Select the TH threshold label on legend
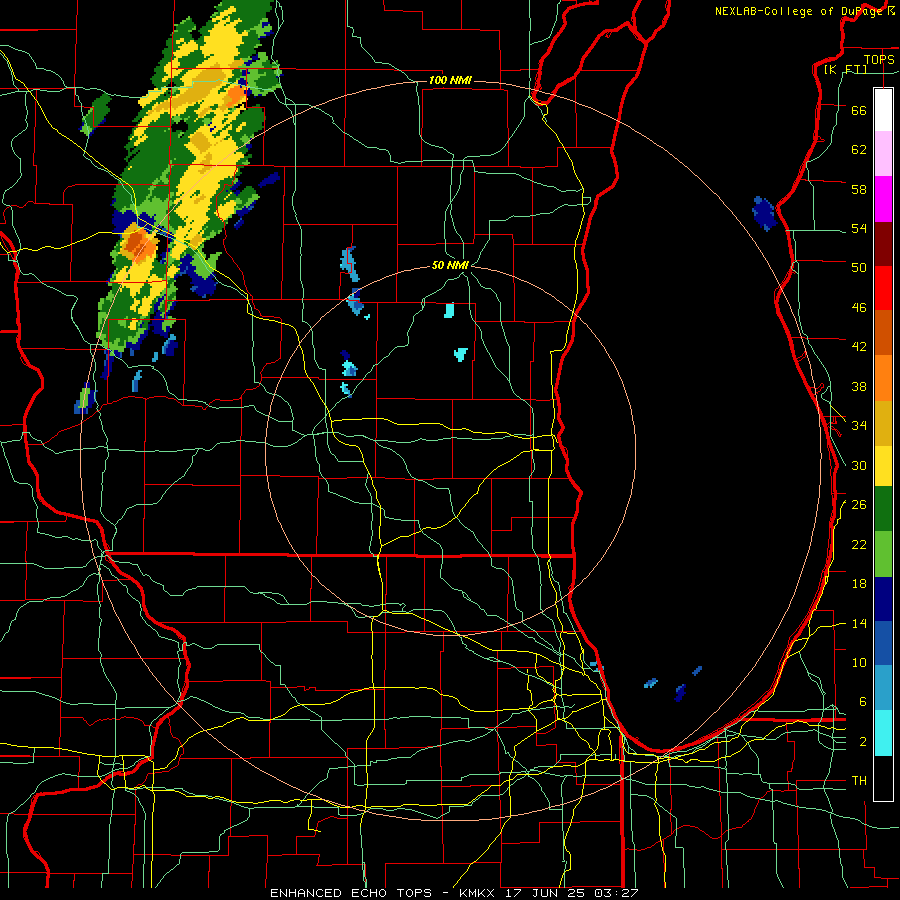 click(859, 780)
